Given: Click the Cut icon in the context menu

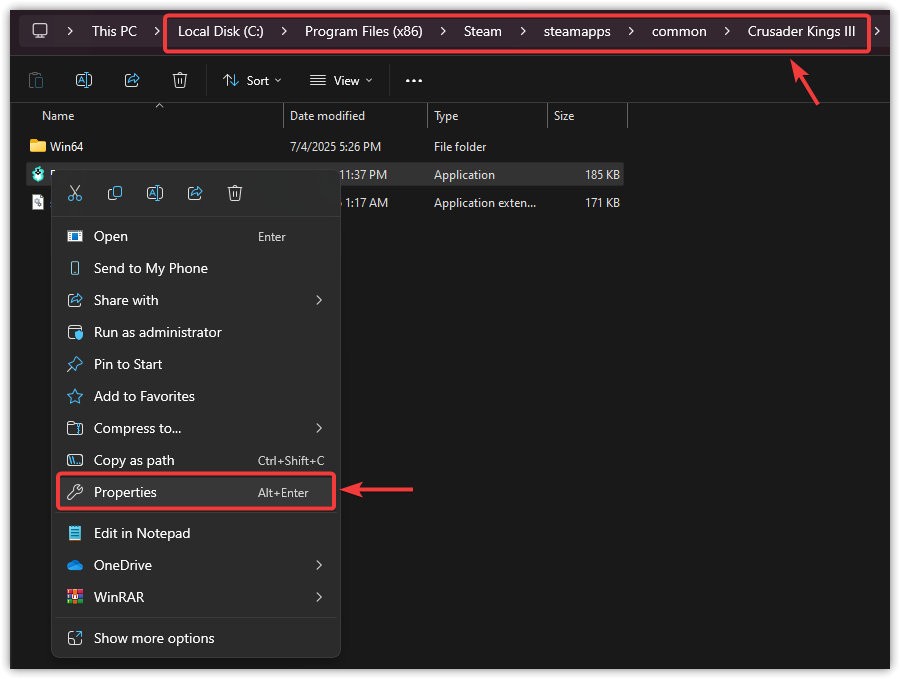Looking at the screenshot, I should pos(74,193).
